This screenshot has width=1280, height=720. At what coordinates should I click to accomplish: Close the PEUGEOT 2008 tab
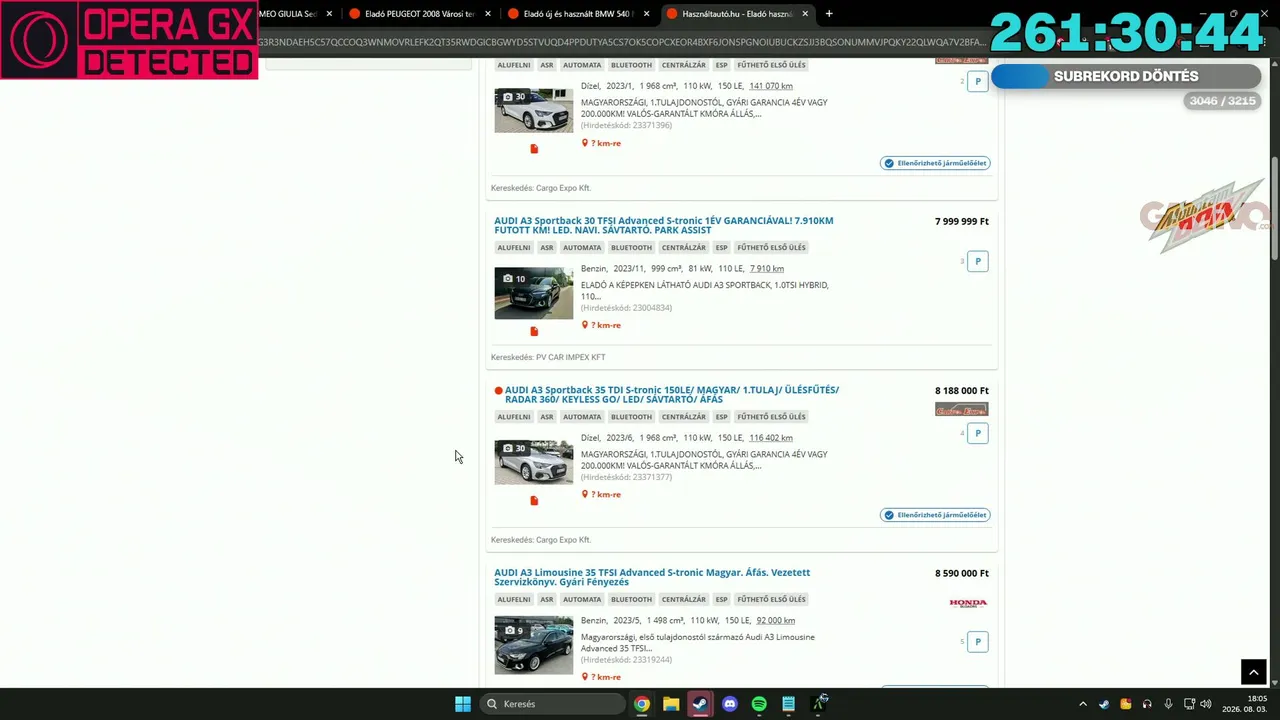(x=488, y=14)
